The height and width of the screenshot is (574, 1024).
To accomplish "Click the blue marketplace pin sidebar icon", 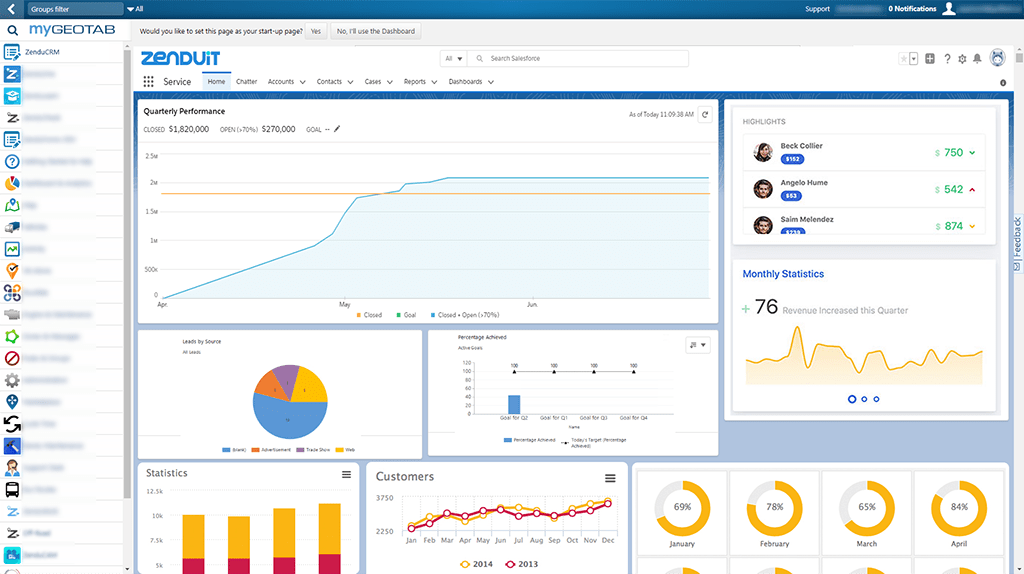I will 12,402.
